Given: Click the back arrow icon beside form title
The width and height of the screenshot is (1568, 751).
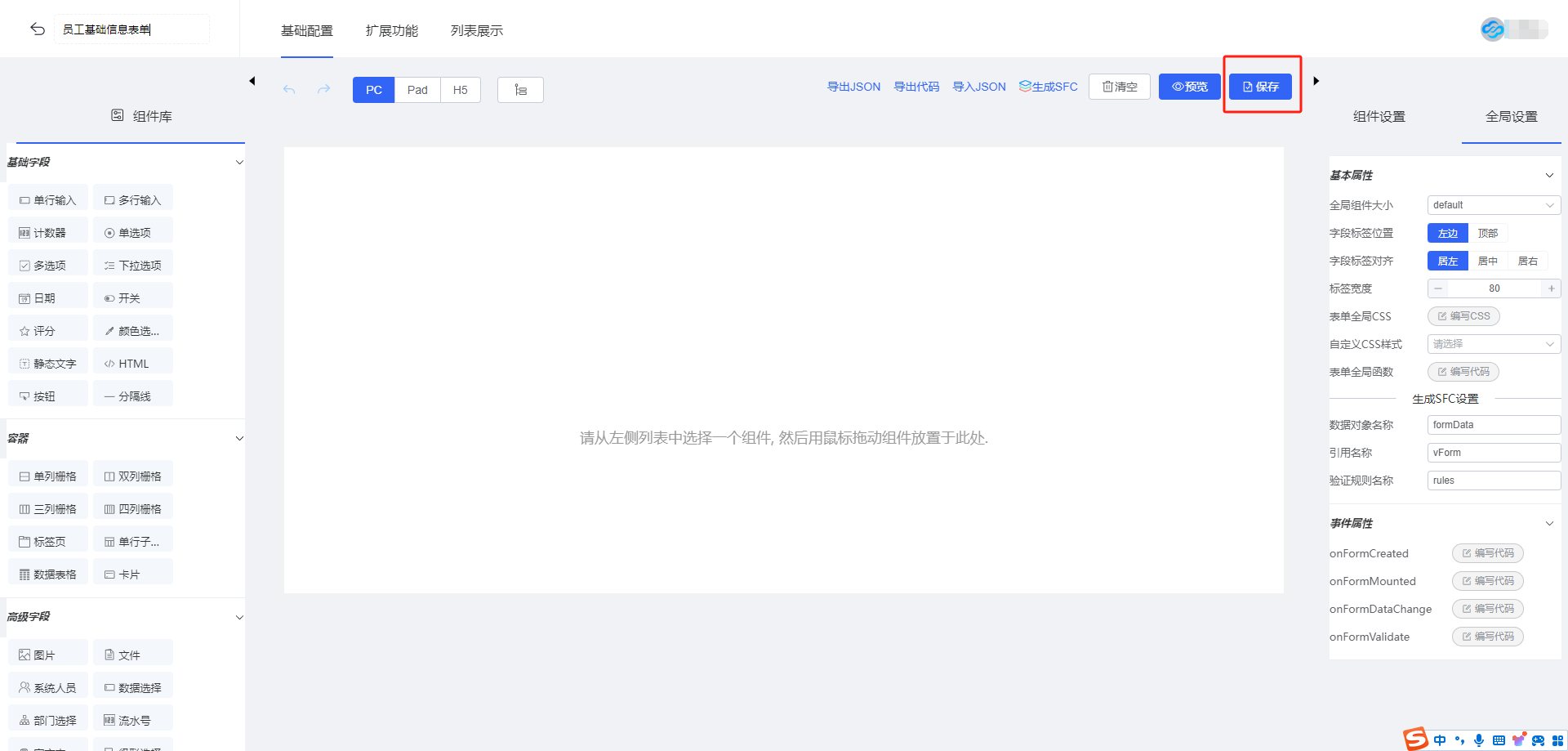Looking at the screenshot, I should coord(38,29).
